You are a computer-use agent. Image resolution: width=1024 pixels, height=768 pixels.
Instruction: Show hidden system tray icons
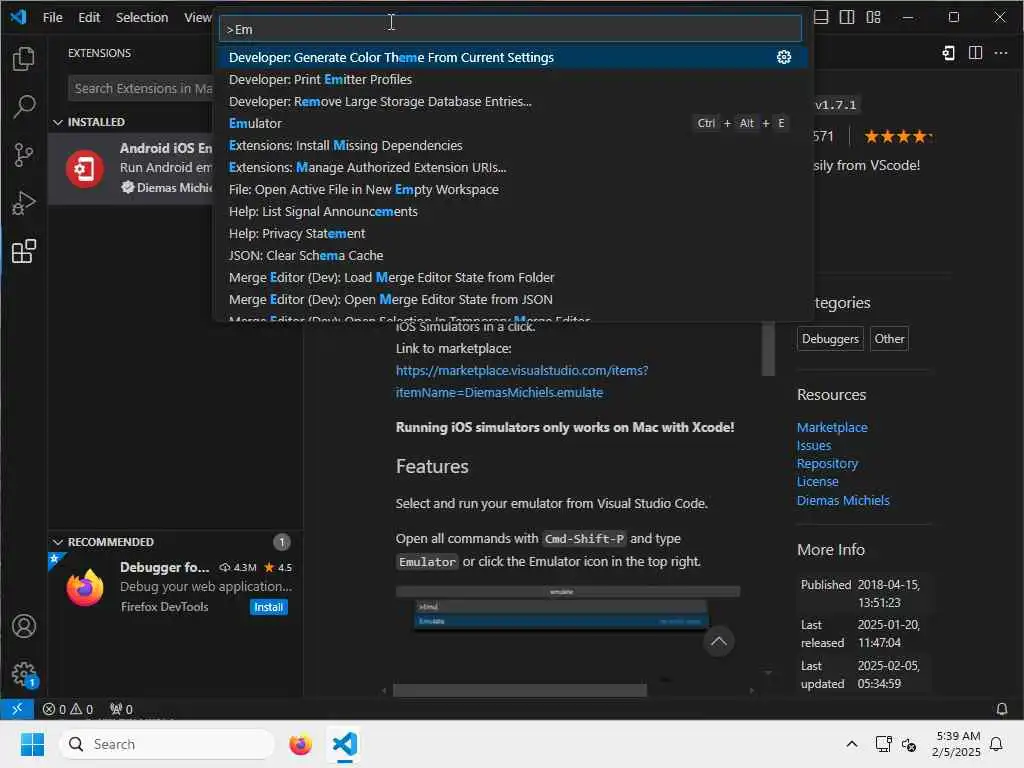click(x=852, y=744)
